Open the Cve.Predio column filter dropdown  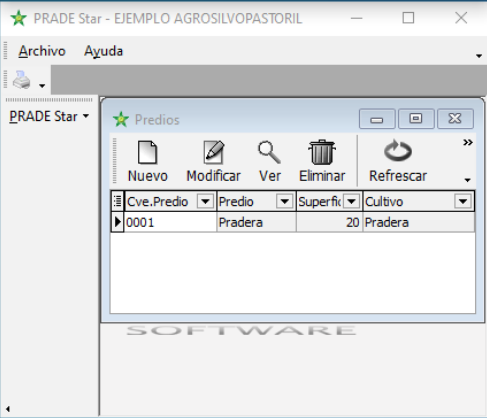coord(205,201)
